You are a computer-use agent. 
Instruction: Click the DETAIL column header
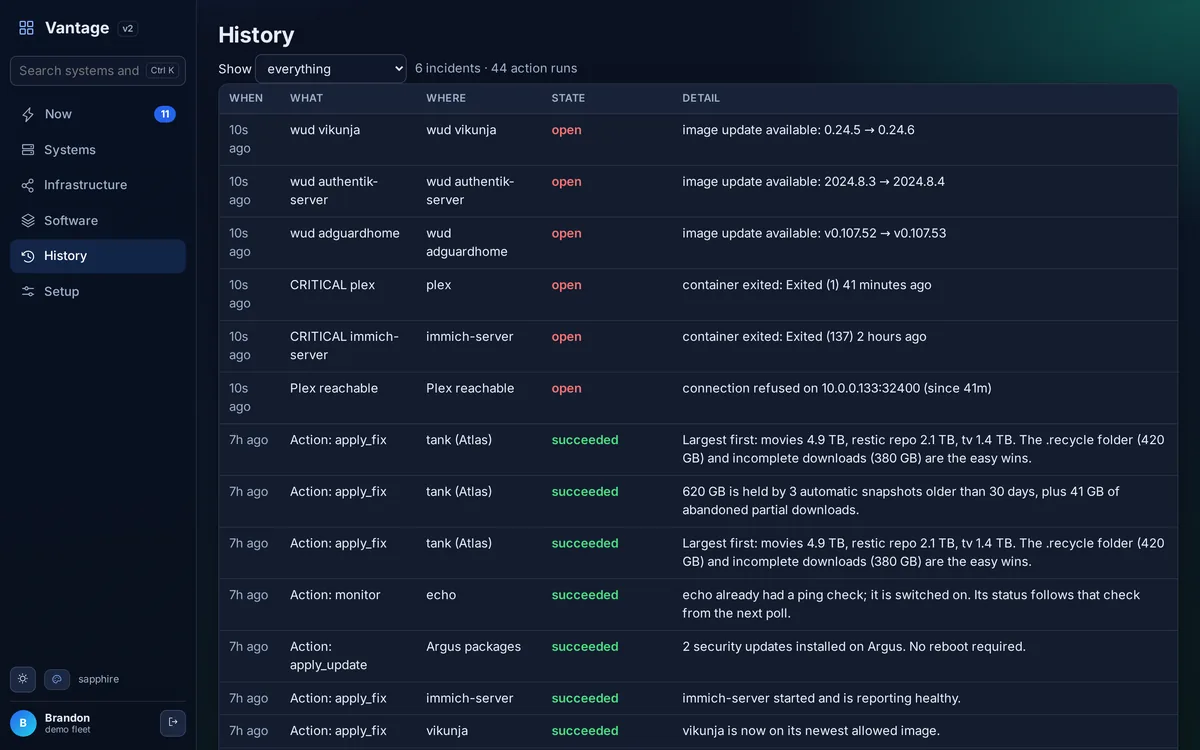point(701,98)
